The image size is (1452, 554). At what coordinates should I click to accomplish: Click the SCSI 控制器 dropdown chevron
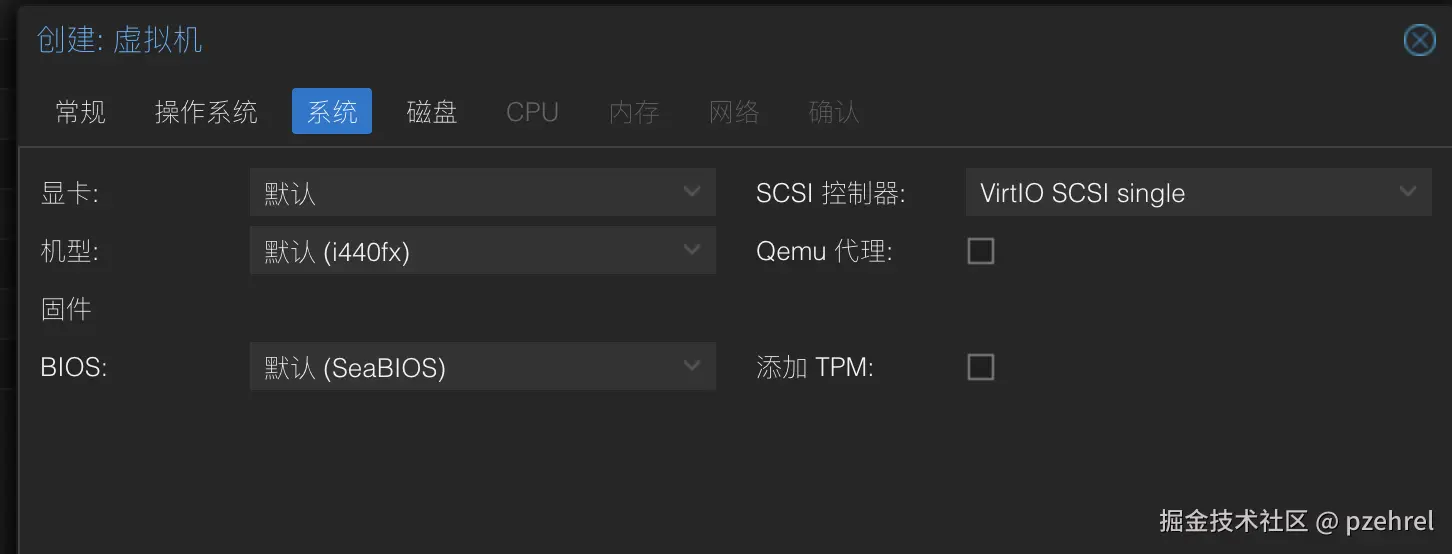pos(1408,192)
